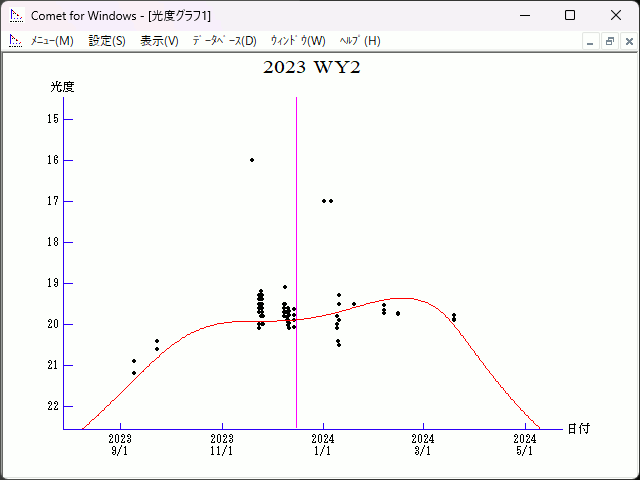
Task: Restore down the inner graph child window
Action: tap(609, 41)
